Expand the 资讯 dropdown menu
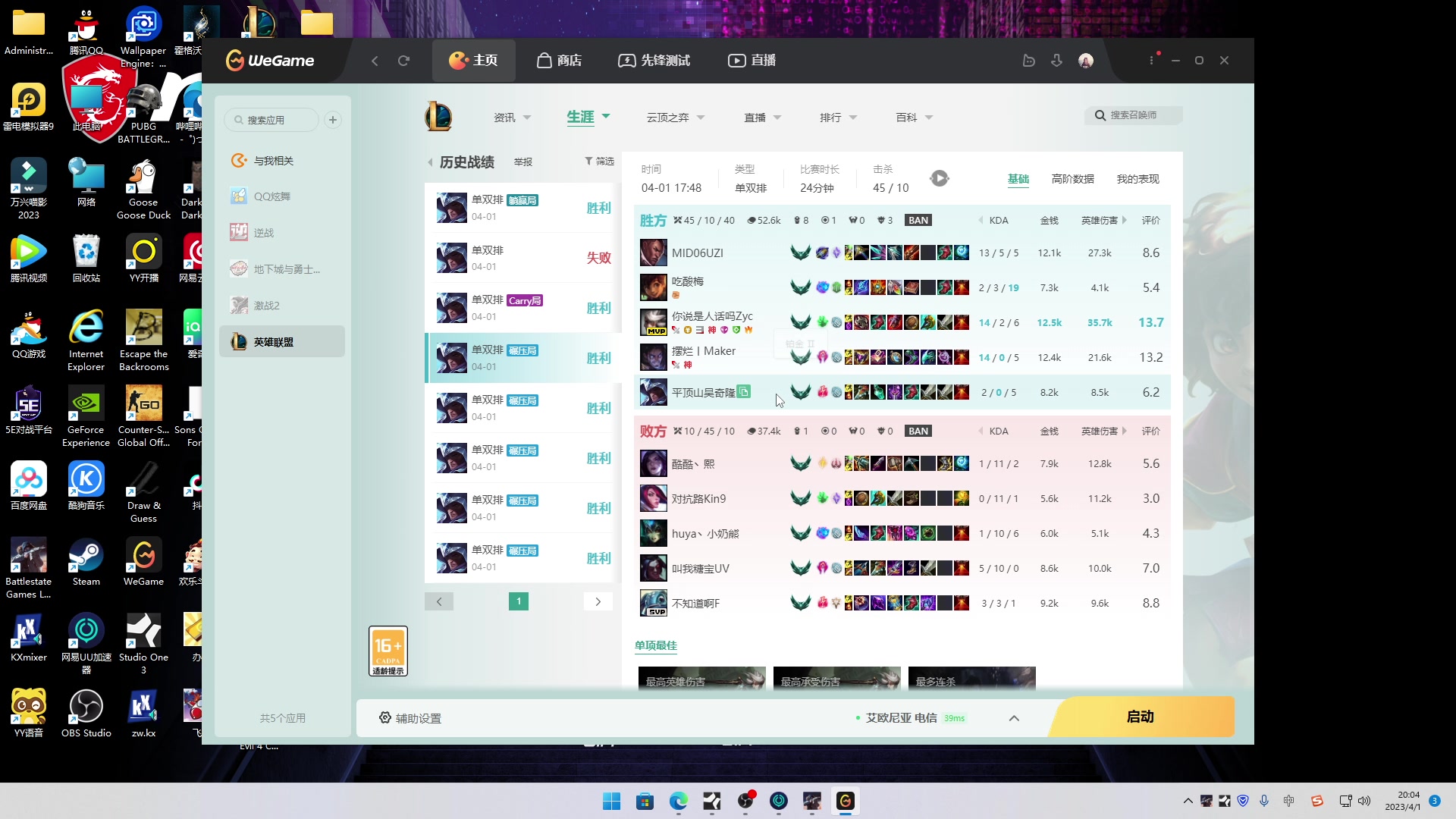The image size is (1456, 819). (512, 118)
